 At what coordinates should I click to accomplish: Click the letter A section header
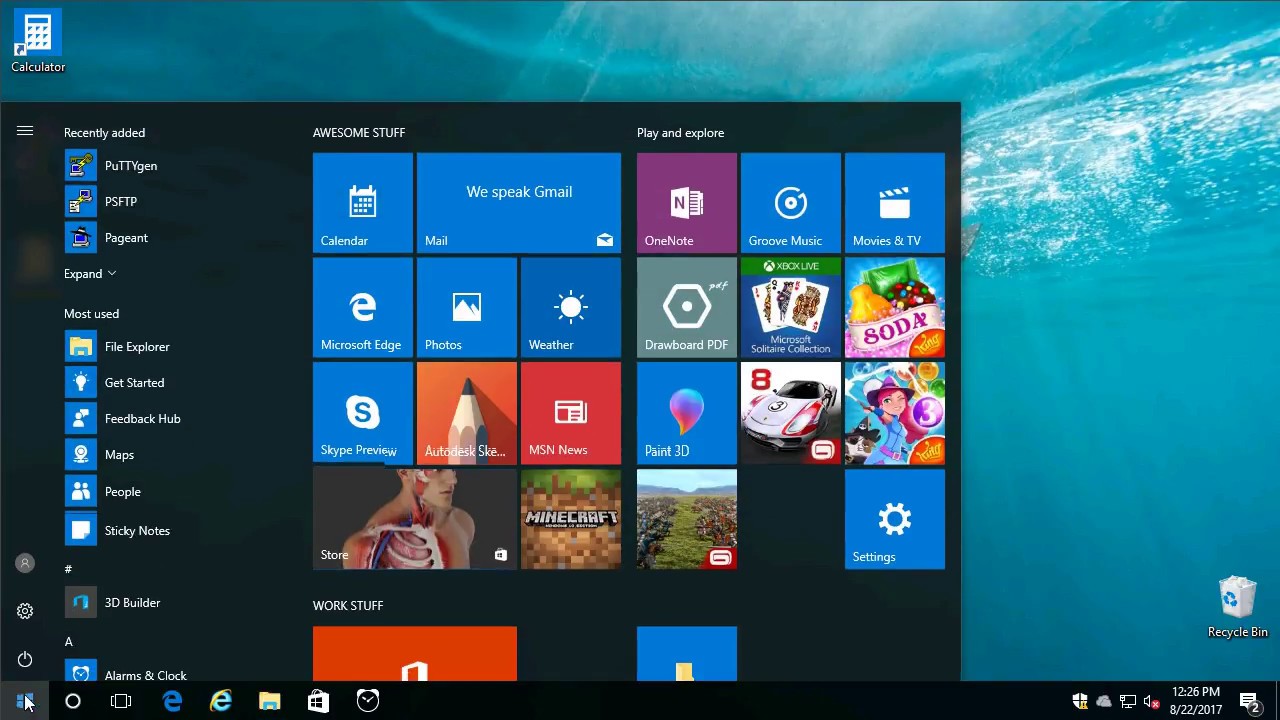tap(69, 642)
